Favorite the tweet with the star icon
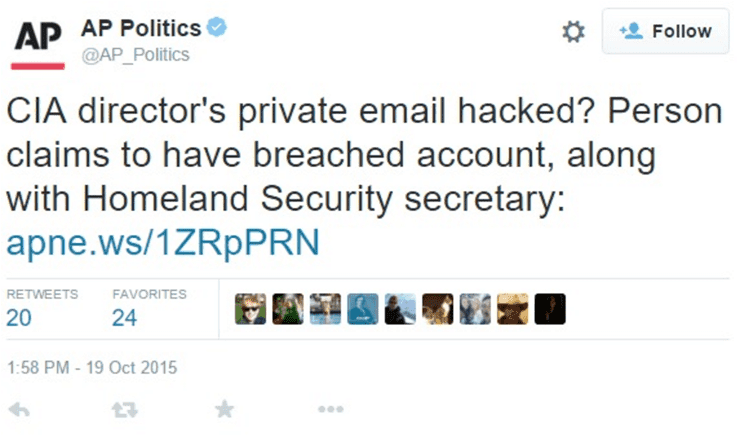Image resolution: width=740 pixels, height=437 pixels. 225,409
